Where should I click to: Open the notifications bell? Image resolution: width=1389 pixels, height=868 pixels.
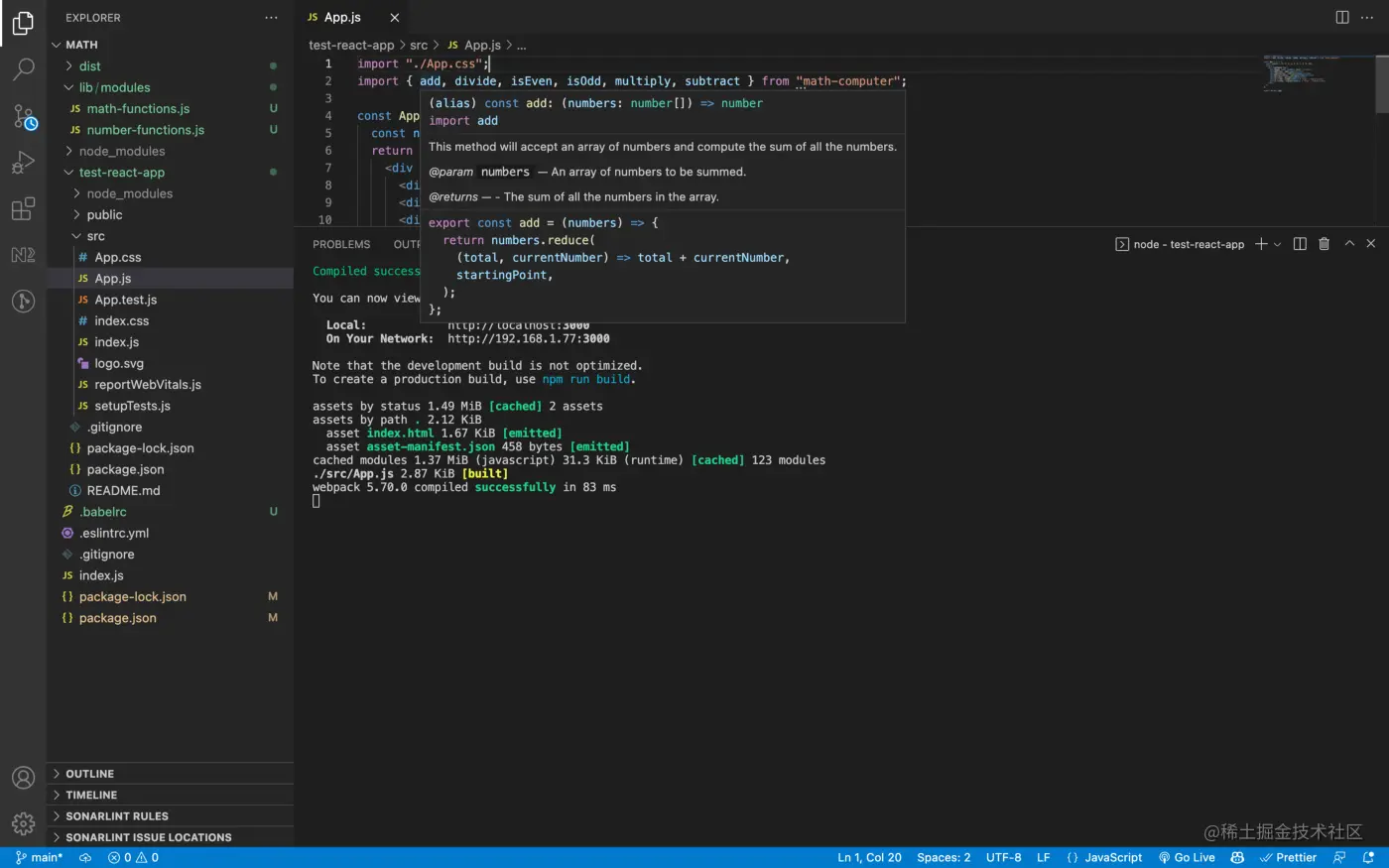(1368, 858)
